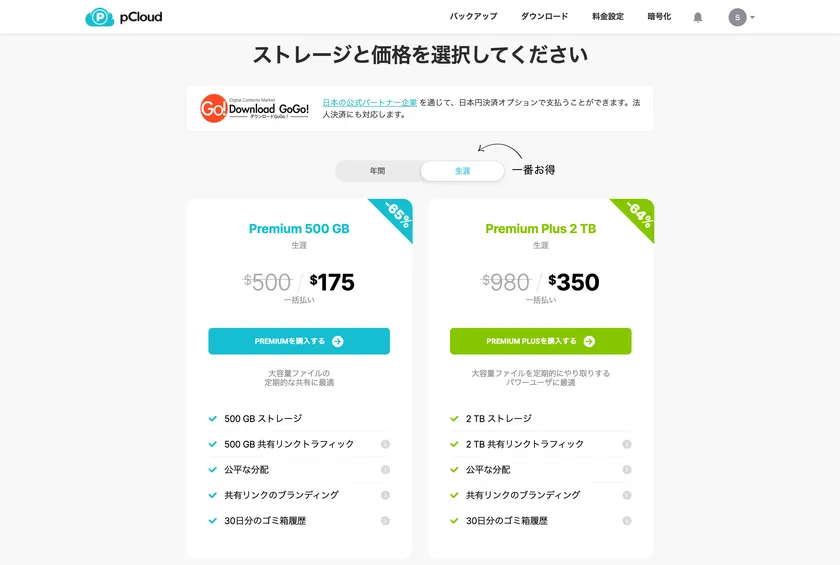Image resolution: width=840 pixels, height=565 pixels.
Task: Select the 生涯 billing option
Action: pyautogui.click(x=462, y=171)
